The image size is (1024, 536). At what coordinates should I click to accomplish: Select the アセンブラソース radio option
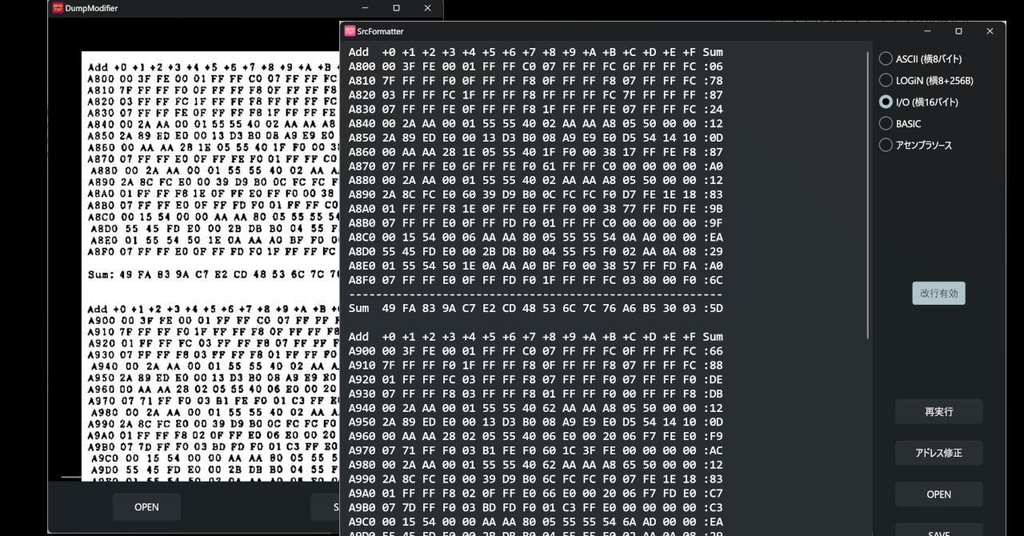click(915, 145)
